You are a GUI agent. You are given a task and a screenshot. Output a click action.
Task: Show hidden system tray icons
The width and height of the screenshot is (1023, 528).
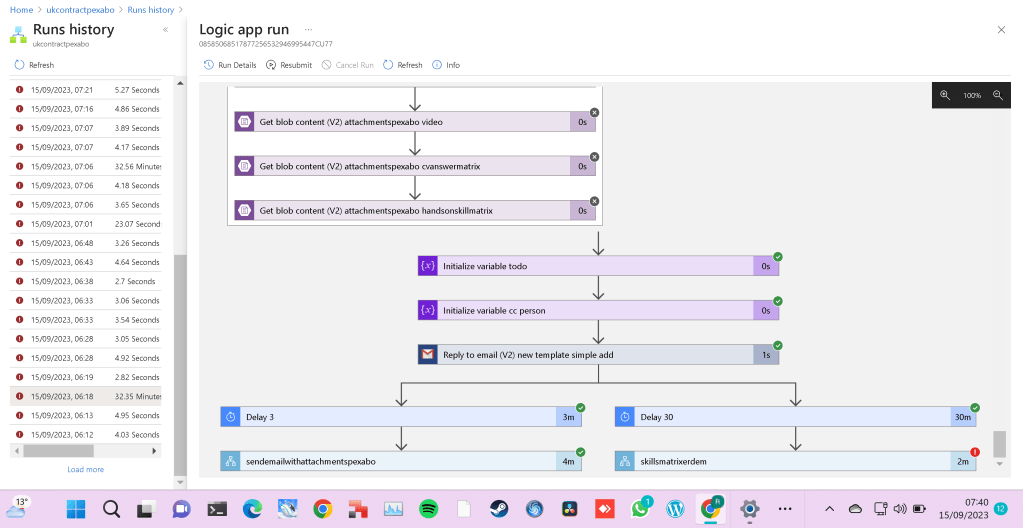830,509
